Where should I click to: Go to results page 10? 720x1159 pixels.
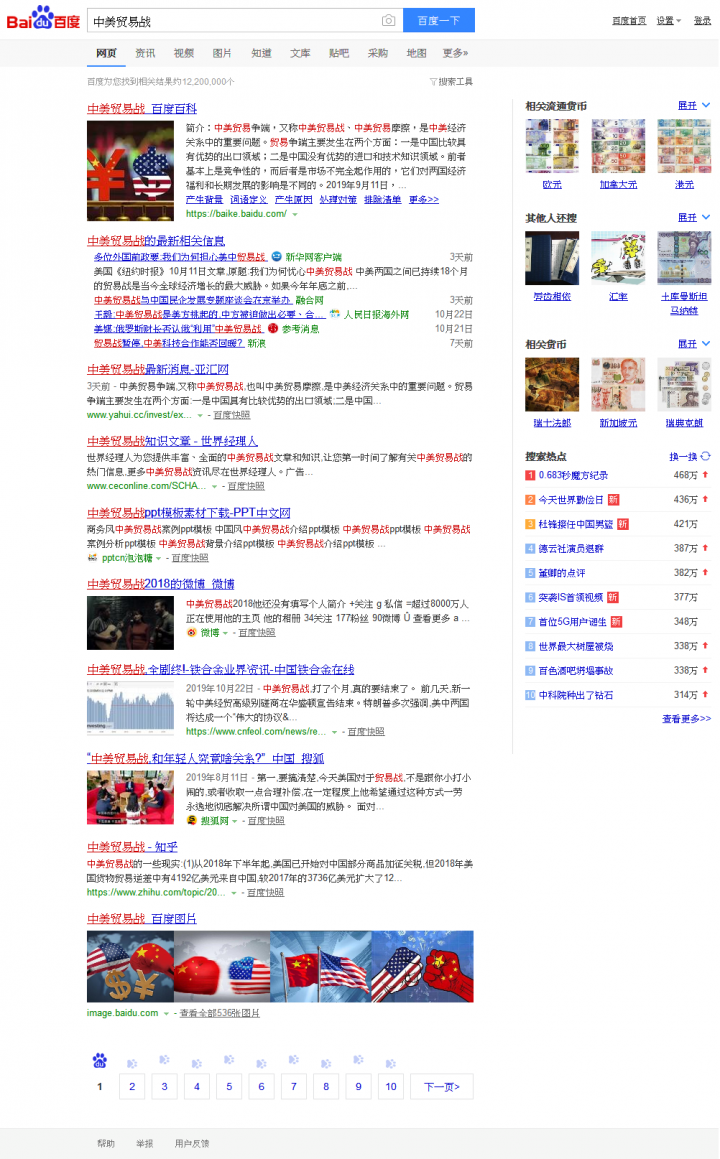pos(391,1087)
